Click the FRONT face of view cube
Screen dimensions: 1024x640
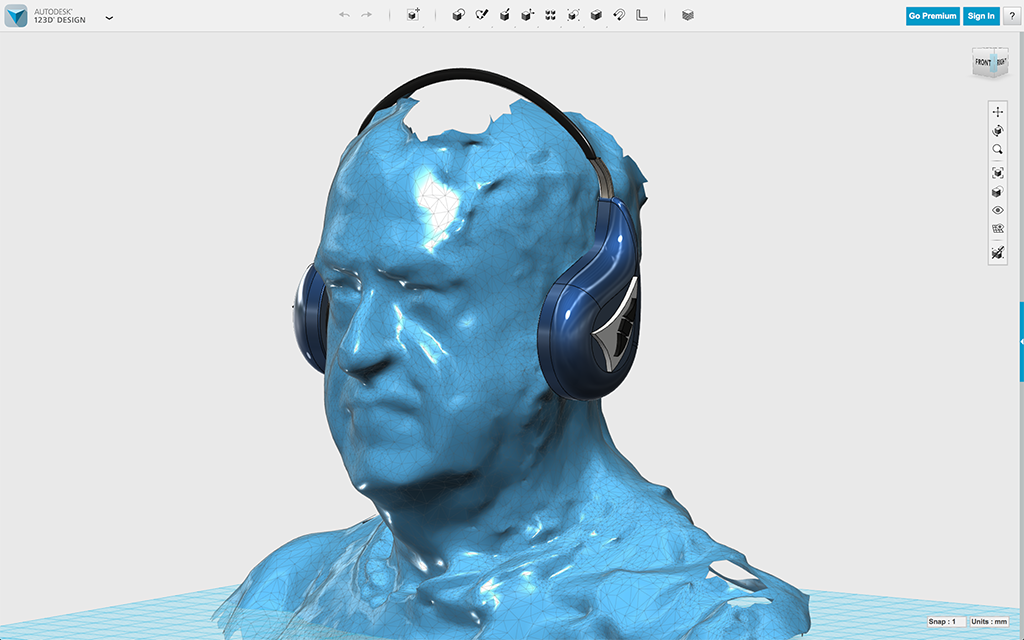pos(982,62)
